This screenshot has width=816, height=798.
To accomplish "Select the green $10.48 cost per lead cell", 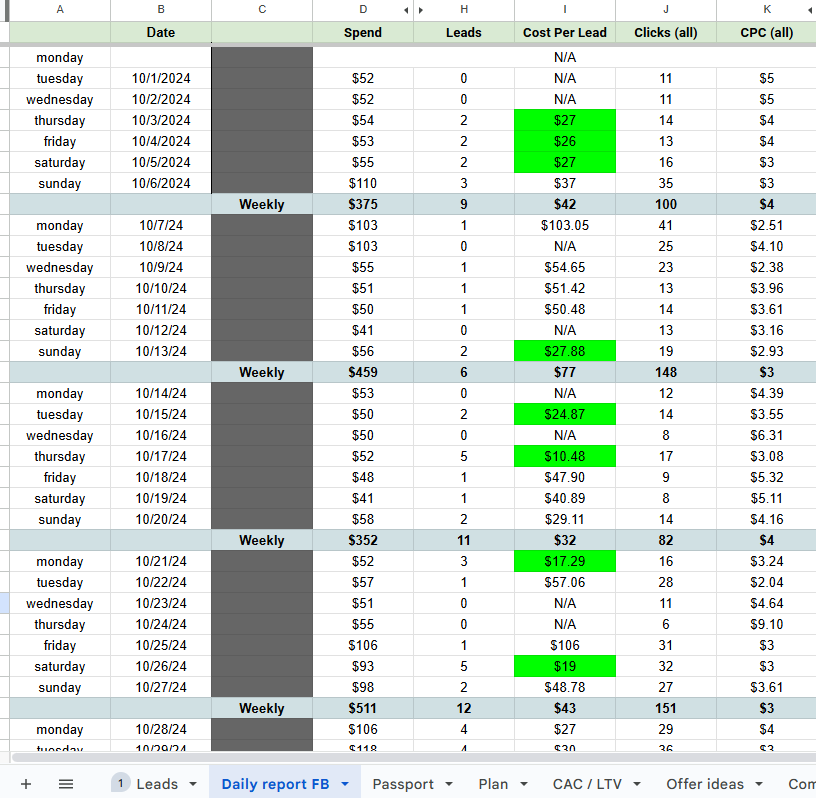I will 565,457.
